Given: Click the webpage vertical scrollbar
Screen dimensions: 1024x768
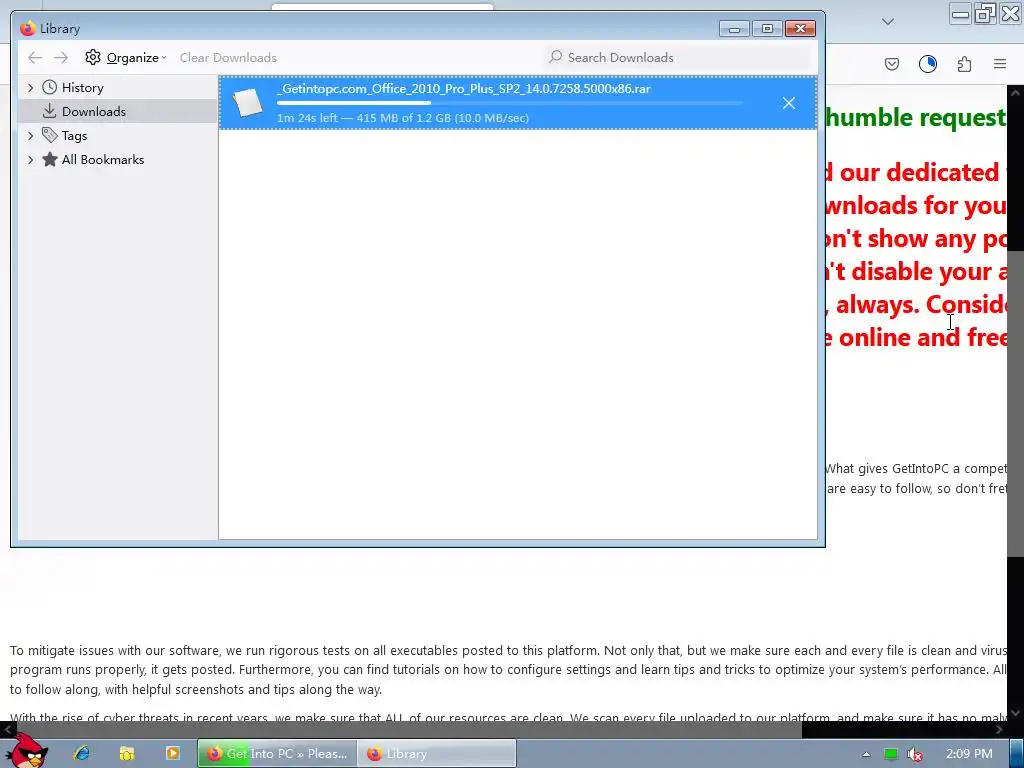Looking at the screenshot, I should pyautogui.click(x=1016, y=404).
